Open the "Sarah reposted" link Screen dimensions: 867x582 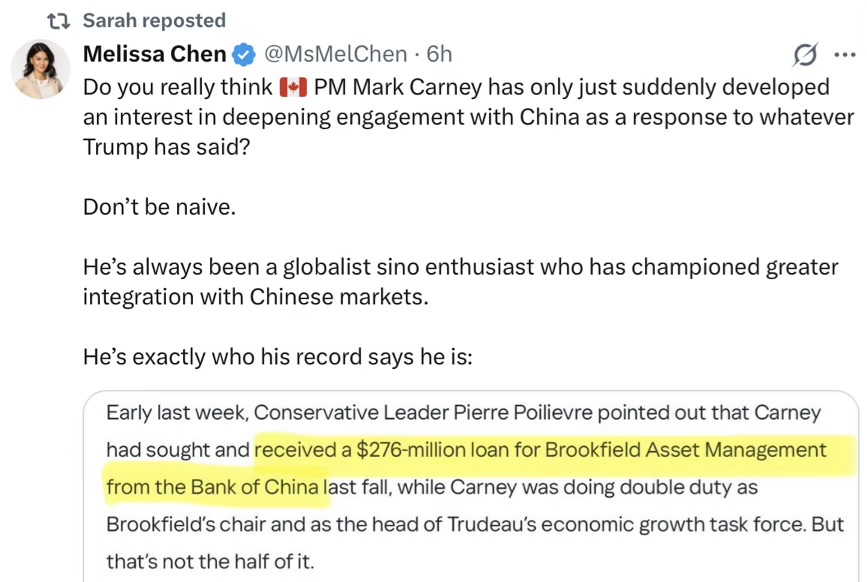pos(154,21)
